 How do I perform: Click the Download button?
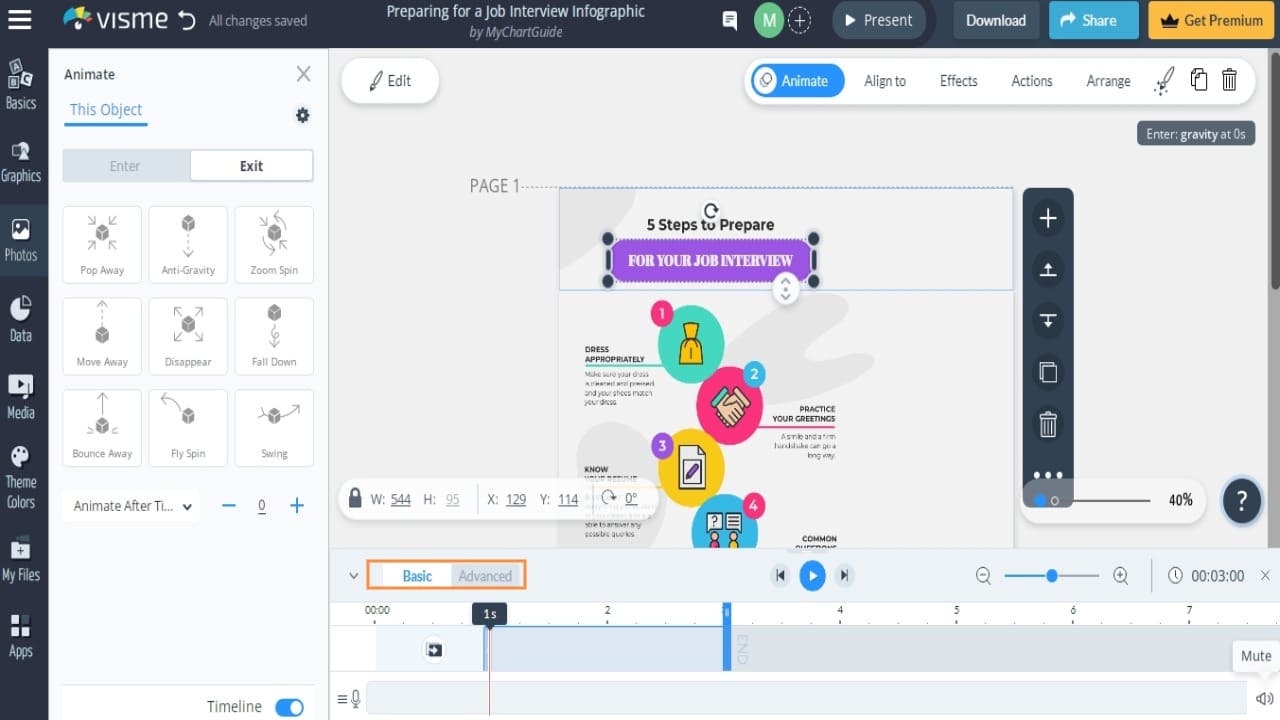(995, 20)
